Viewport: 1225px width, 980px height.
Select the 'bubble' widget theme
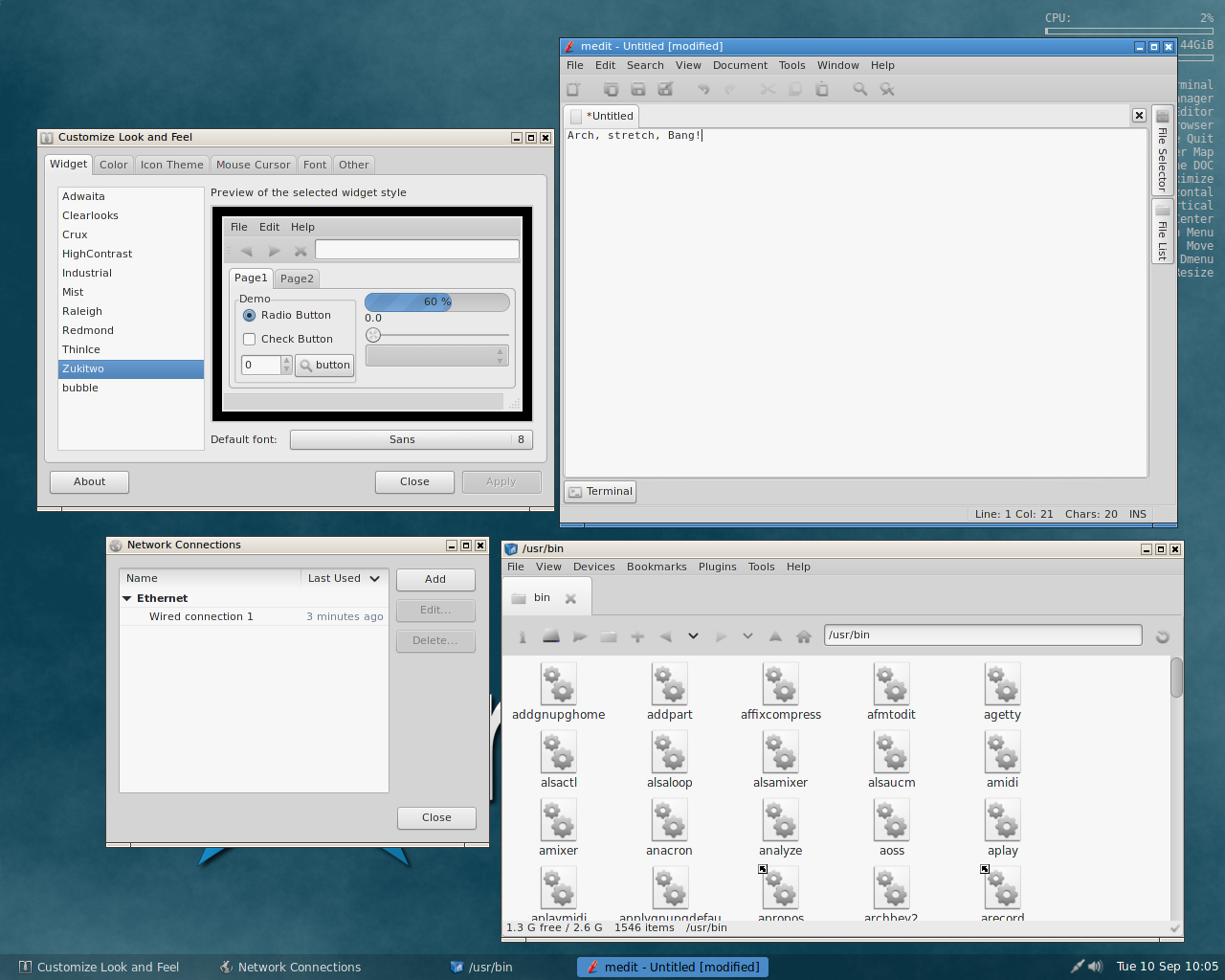point(131,388)
